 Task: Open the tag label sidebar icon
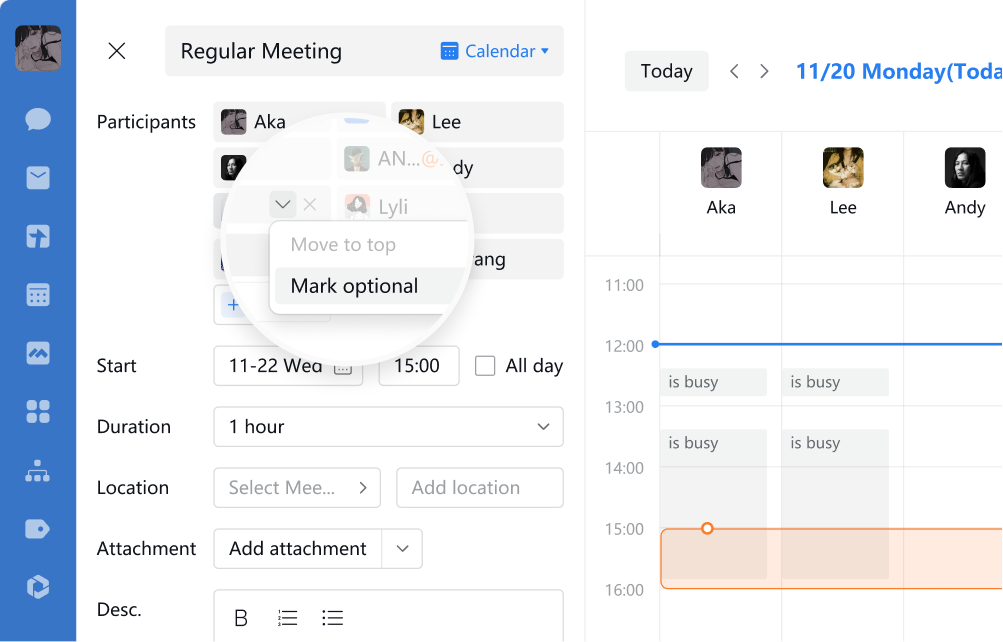point(38,529)
